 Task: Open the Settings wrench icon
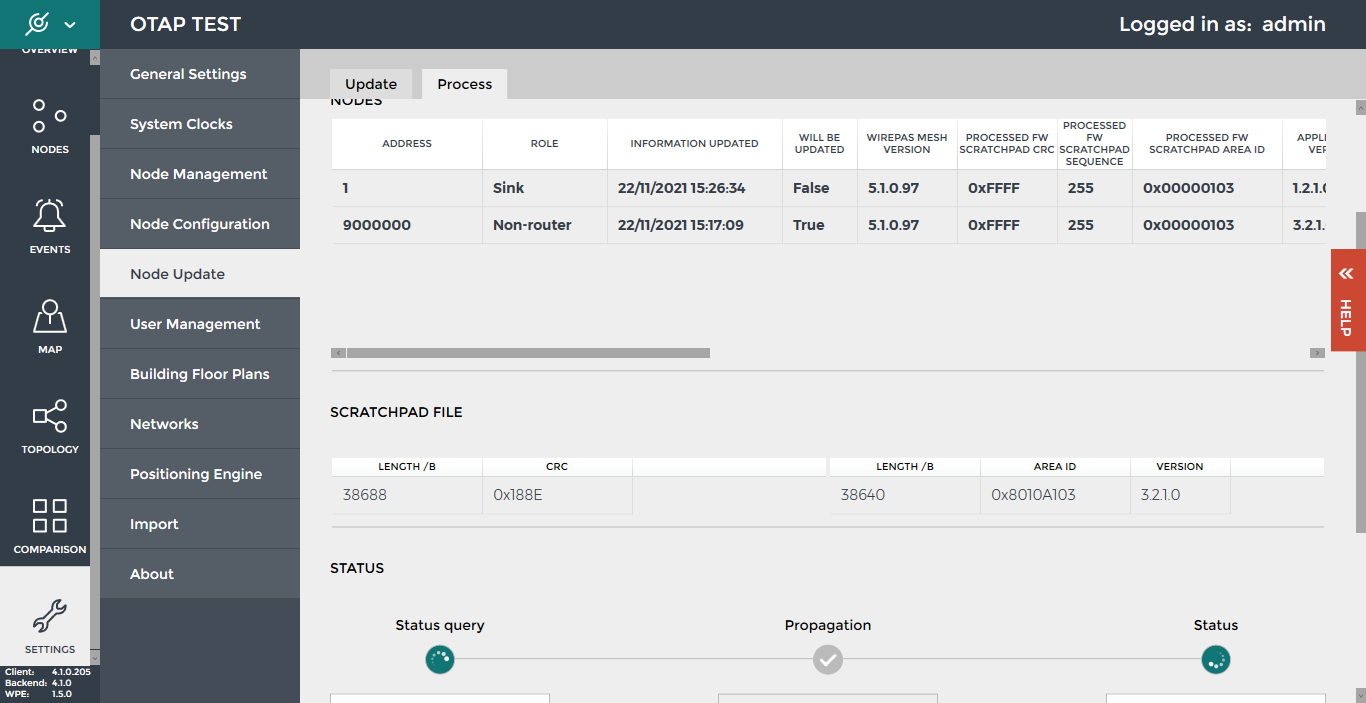[x=49, y=616]
